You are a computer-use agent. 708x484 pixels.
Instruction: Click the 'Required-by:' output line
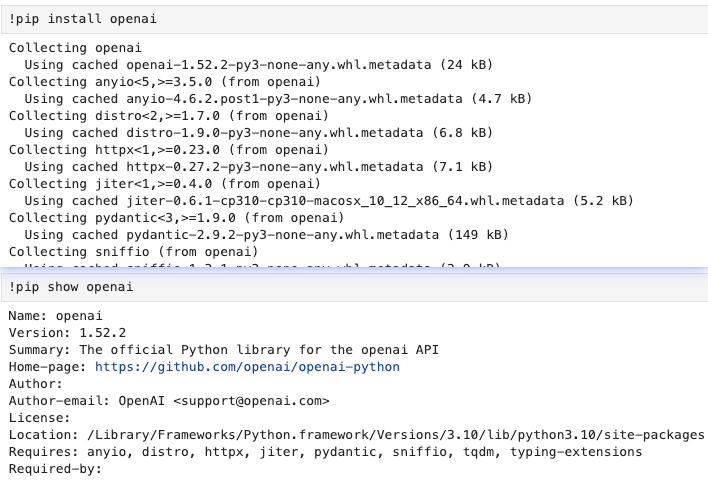coord(55,469)
